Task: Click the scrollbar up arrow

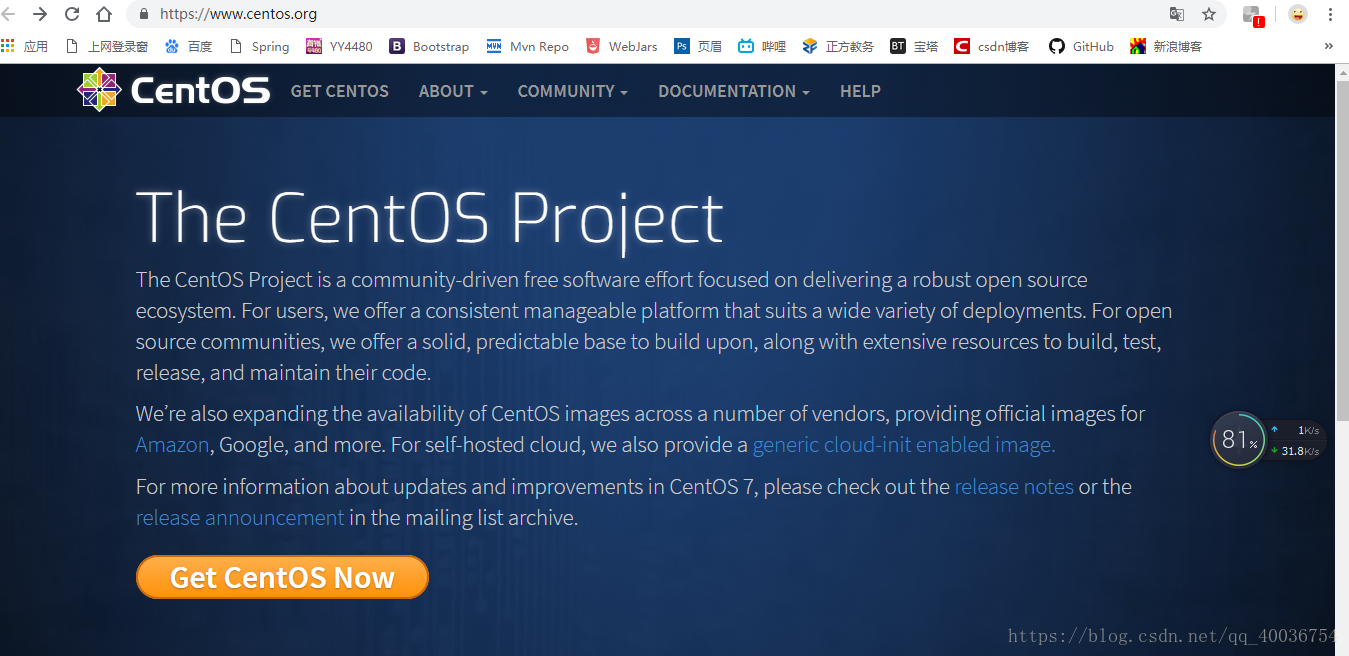Action: pyautogui.click(x=1341, y=72)
